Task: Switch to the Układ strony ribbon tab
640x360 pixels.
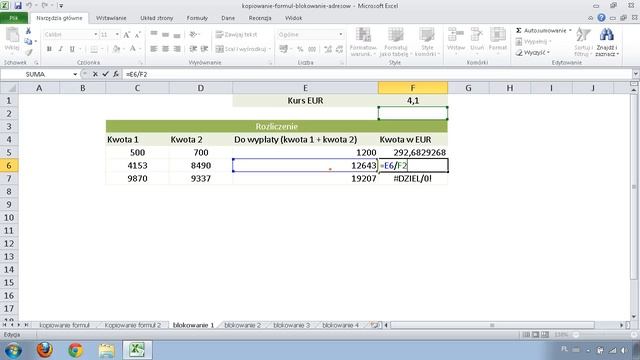Action: 157,18
